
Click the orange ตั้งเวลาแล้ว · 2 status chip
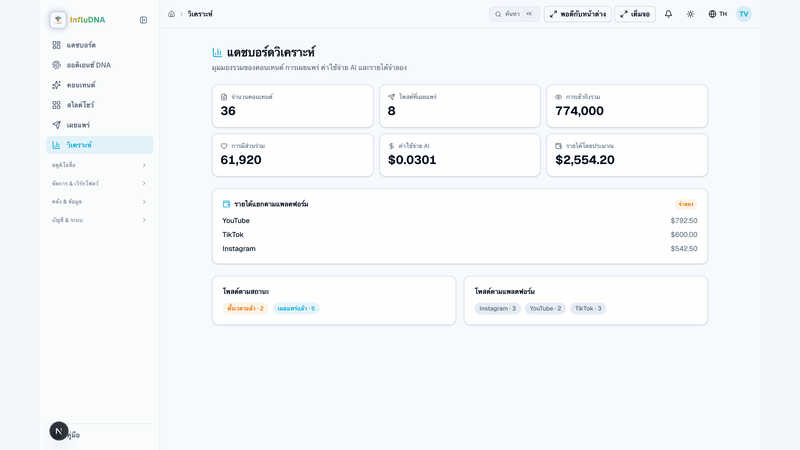click(x=245, y=308)
